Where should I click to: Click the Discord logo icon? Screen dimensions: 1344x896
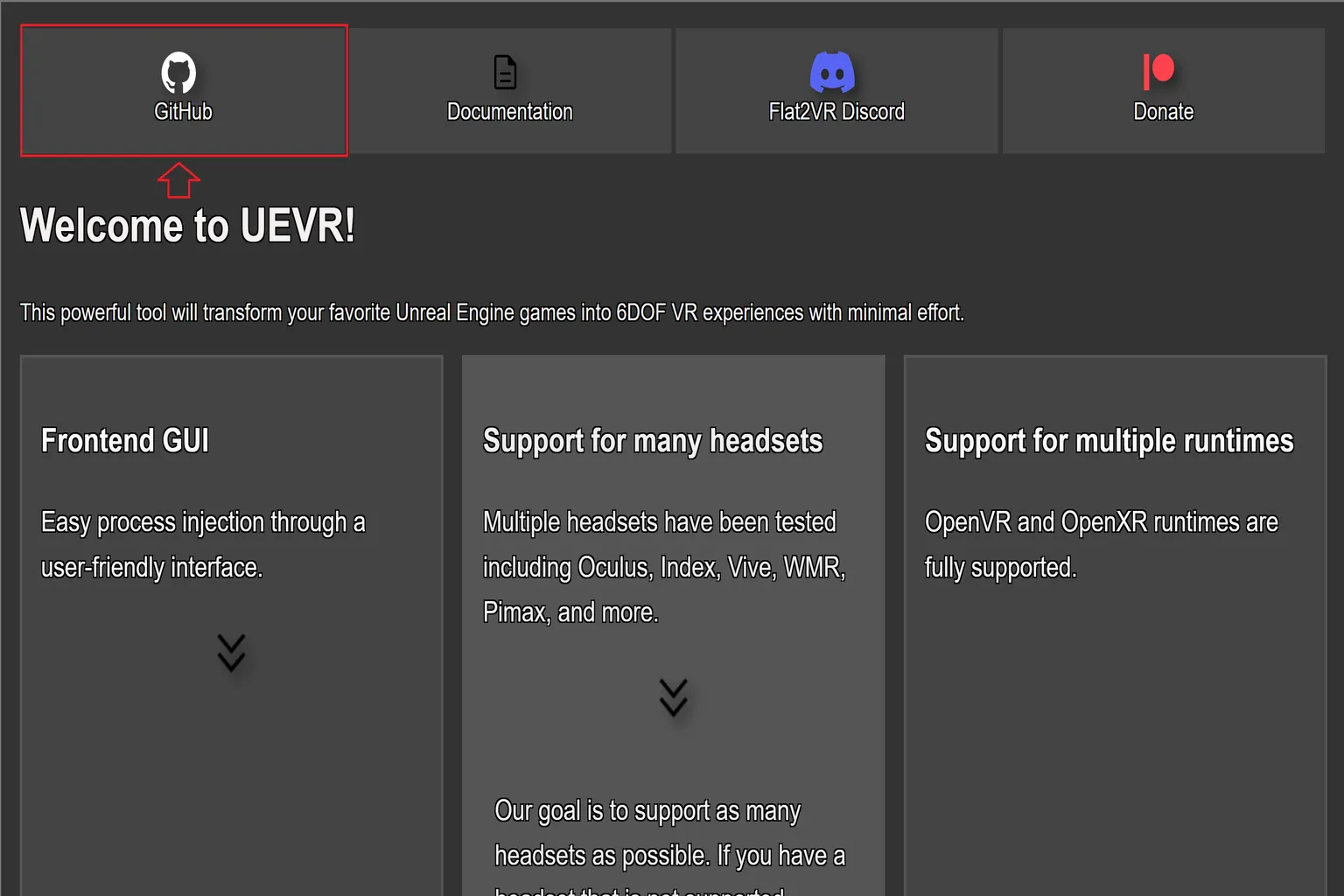click(831, 73)
